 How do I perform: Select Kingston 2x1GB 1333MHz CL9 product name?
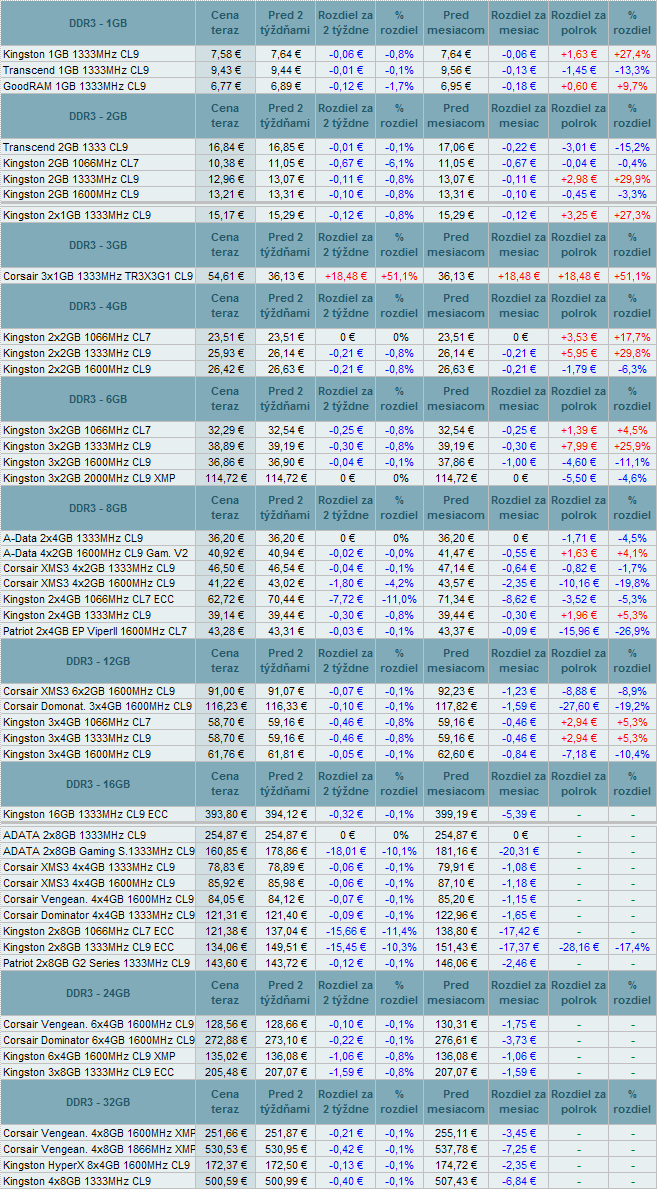[x=77, y=215]
